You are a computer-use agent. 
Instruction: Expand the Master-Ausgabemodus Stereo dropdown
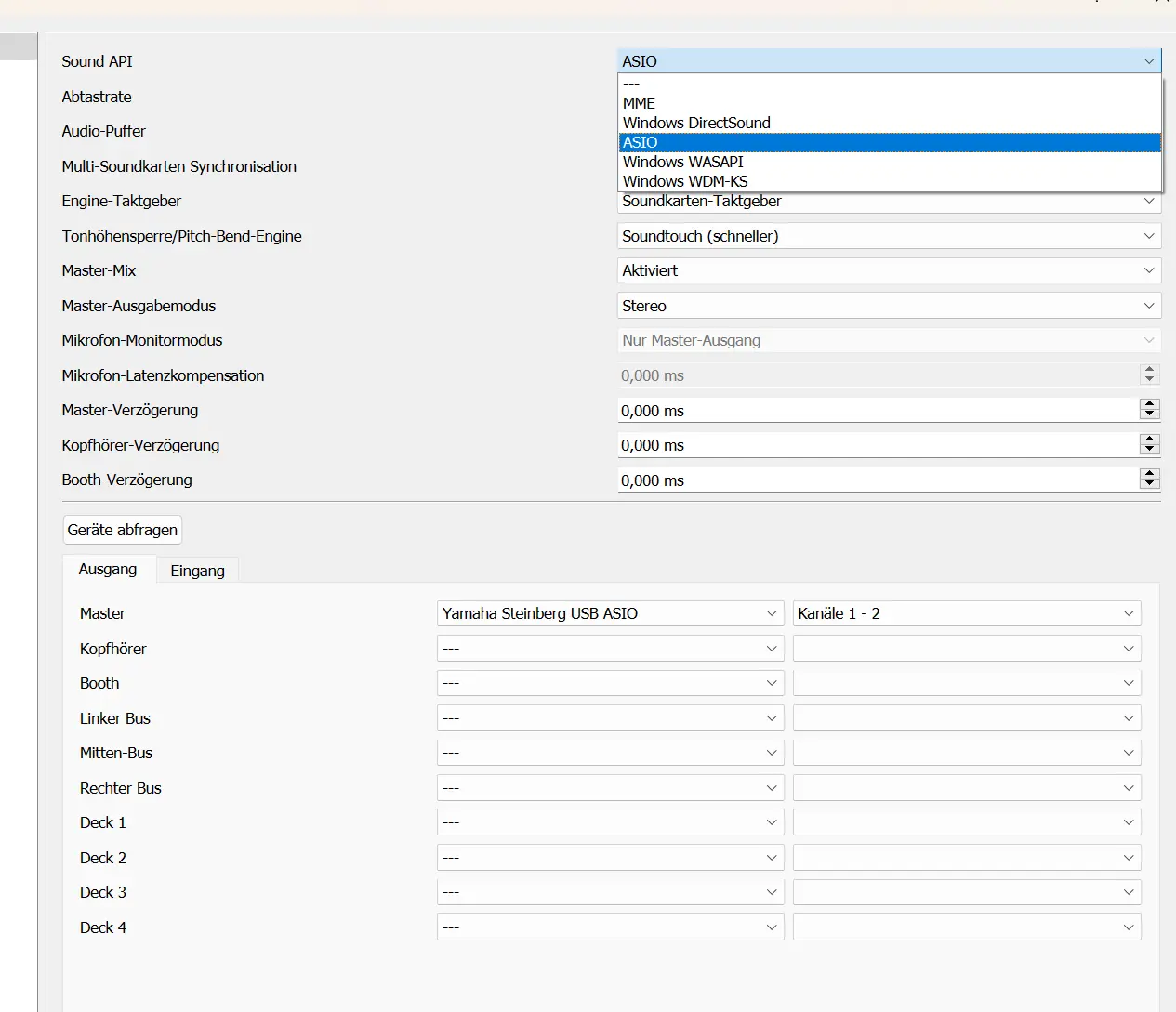(x=889, y=306)
